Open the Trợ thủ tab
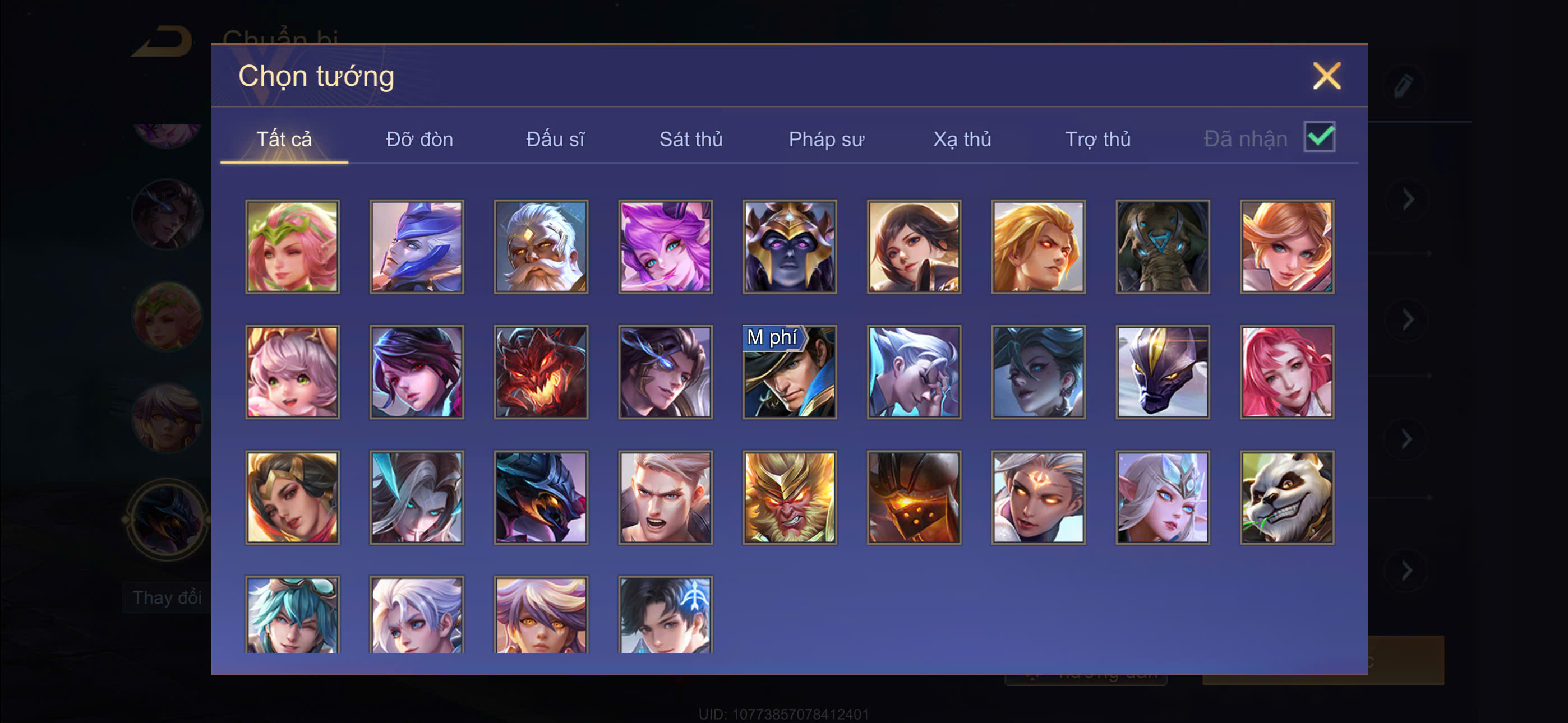 click(x=1097, y=140)
